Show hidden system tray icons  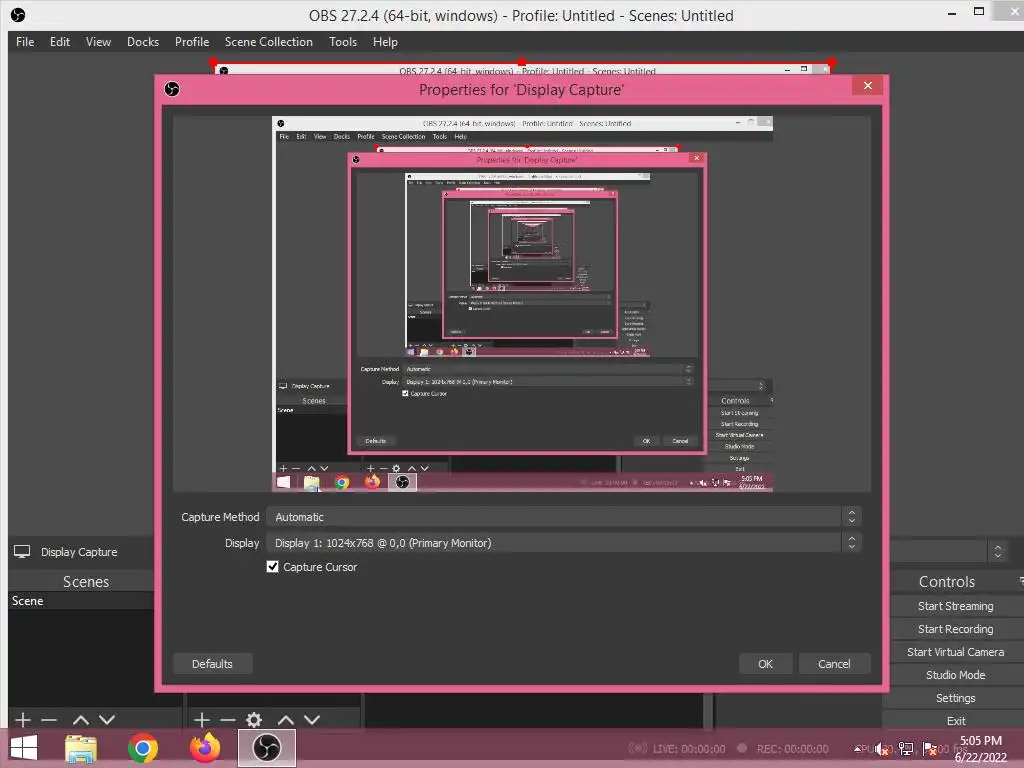(857, 749)
